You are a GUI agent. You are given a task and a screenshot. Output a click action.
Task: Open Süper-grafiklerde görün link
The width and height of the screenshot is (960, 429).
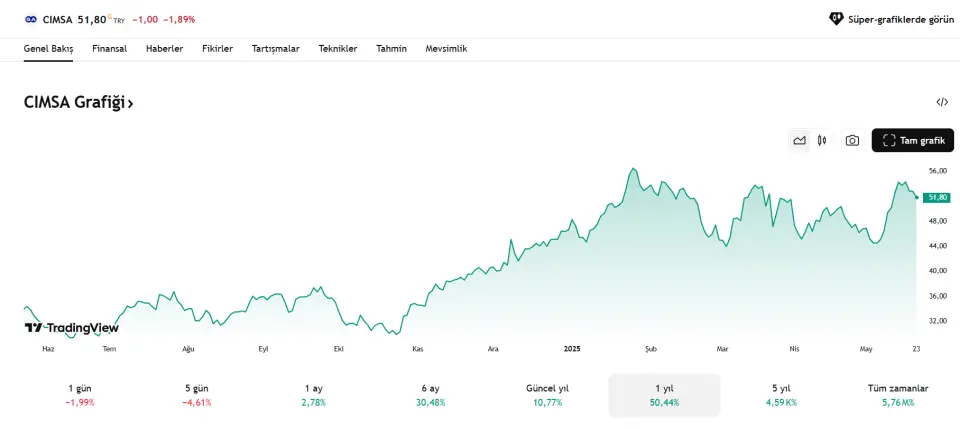(x=891, y=20)
